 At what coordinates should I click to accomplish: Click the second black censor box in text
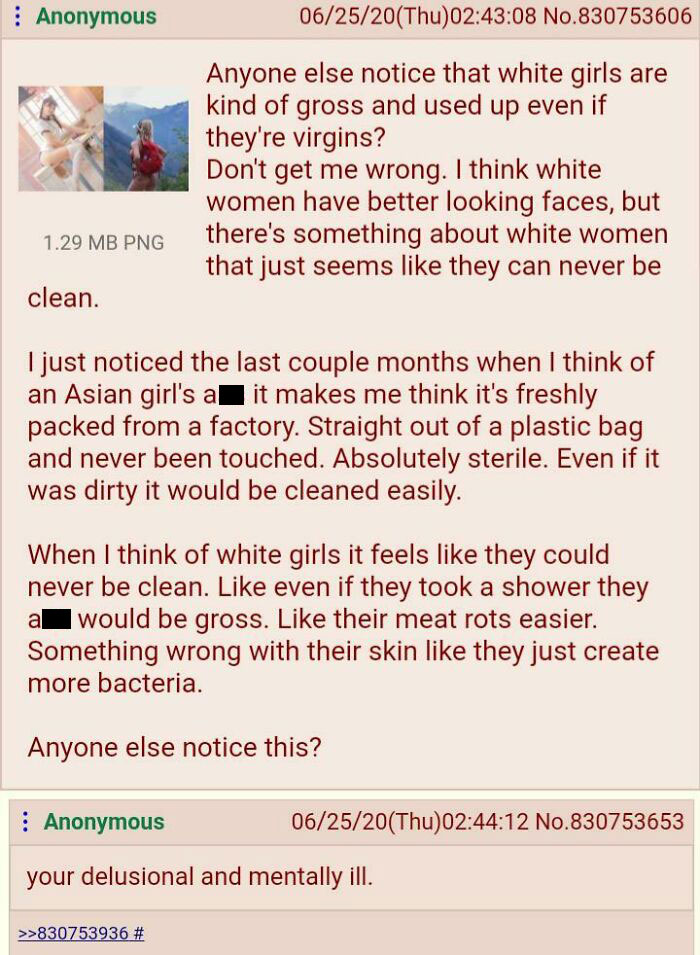click(56, 619)
